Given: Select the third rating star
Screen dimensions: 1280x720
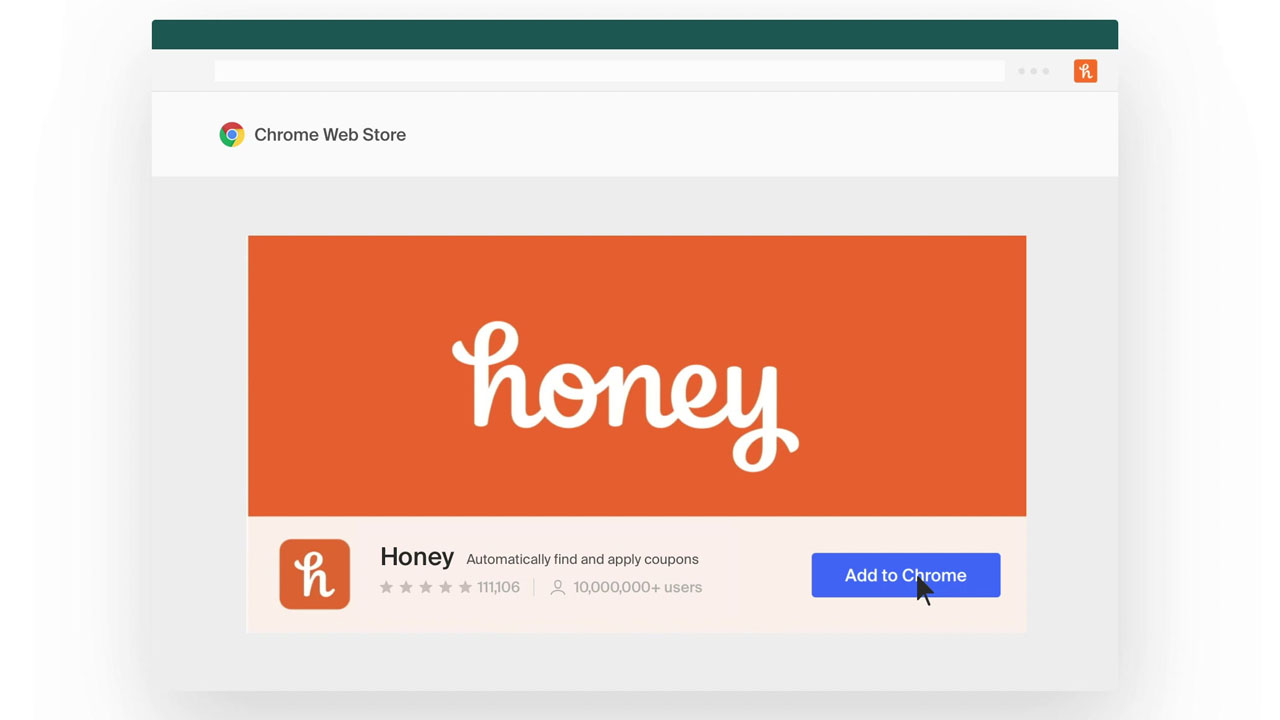Looking at the screenshot, I should click(x=426, y=587).
